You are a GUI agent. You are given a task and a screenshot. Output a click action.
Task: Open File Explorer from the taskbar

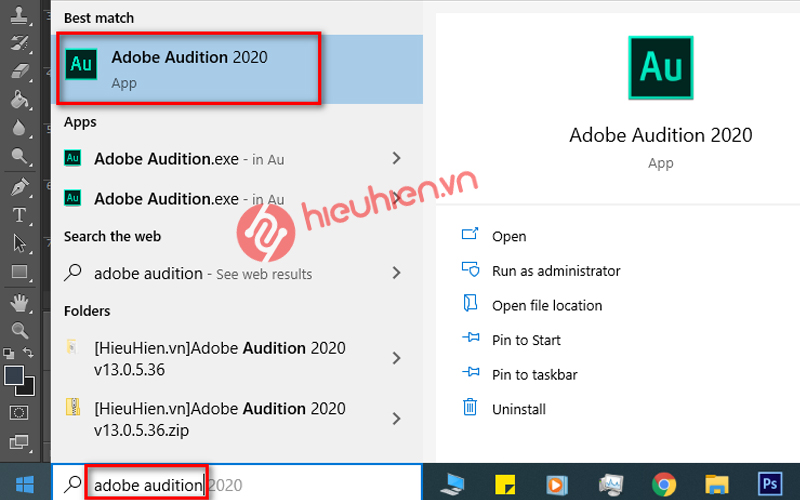(717, 485)
